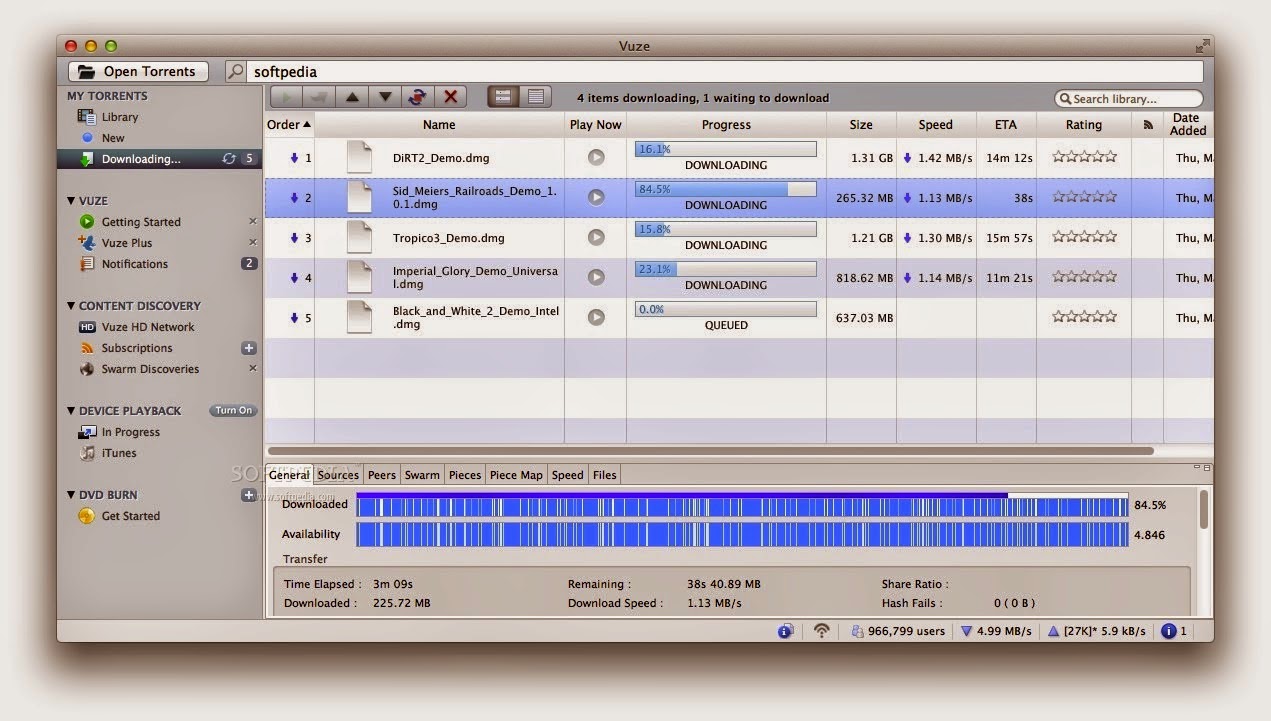Collapse the CONTENT DISCOVERY section
The image size is (1271, 721).
click(x=71, y=306)
